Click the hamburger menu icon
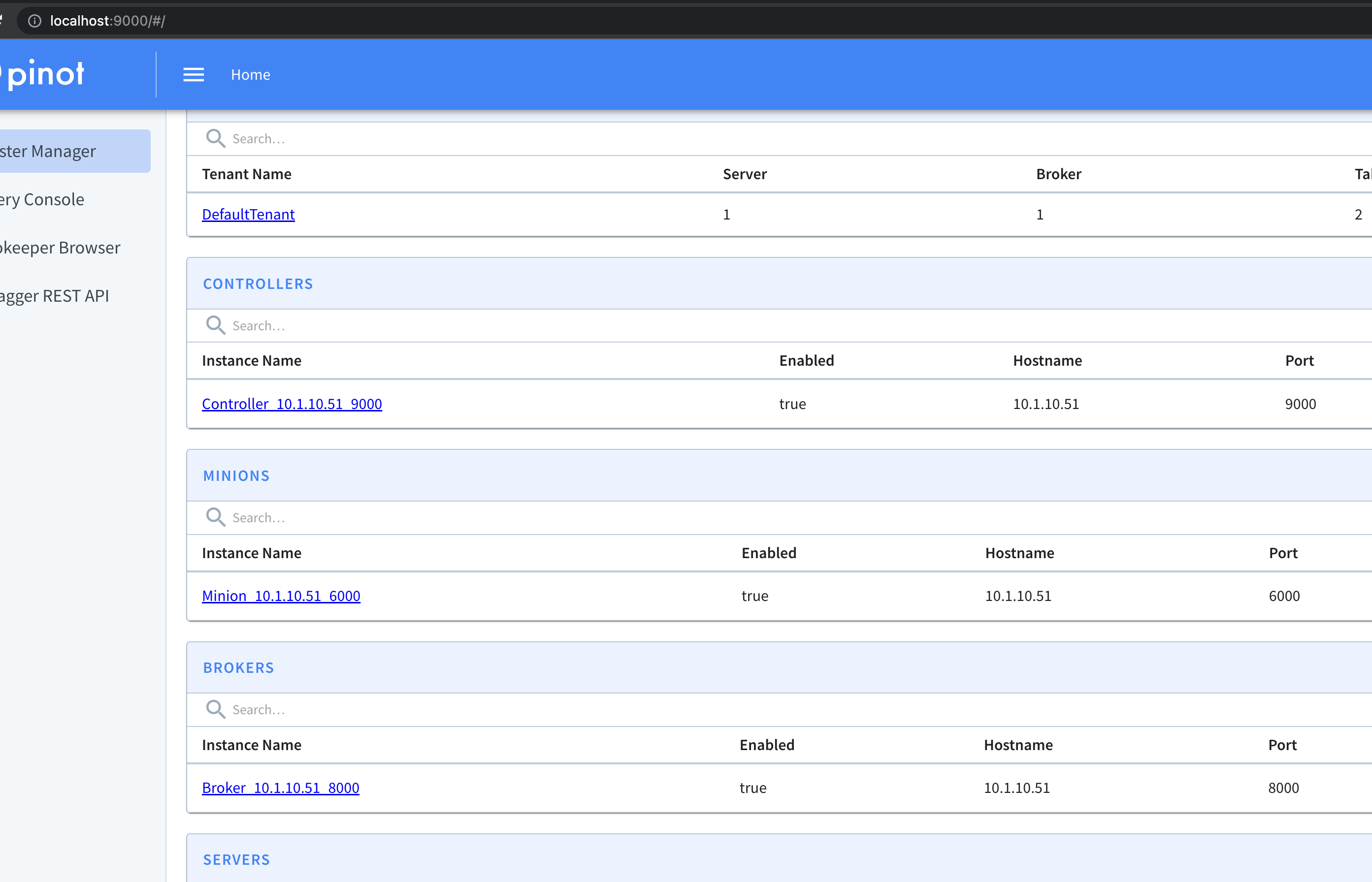This screenshot has height=882, width=1372. click(193, 74)
